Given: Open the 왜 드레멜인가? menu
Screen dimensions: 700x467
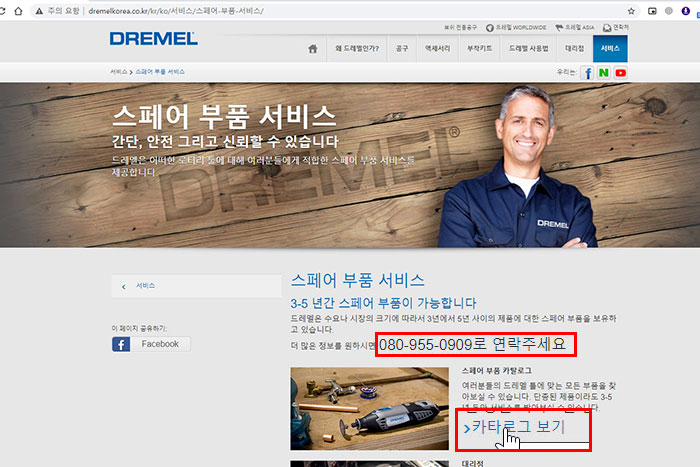Looking at the screenshot, I should click(x=357, y=49).
